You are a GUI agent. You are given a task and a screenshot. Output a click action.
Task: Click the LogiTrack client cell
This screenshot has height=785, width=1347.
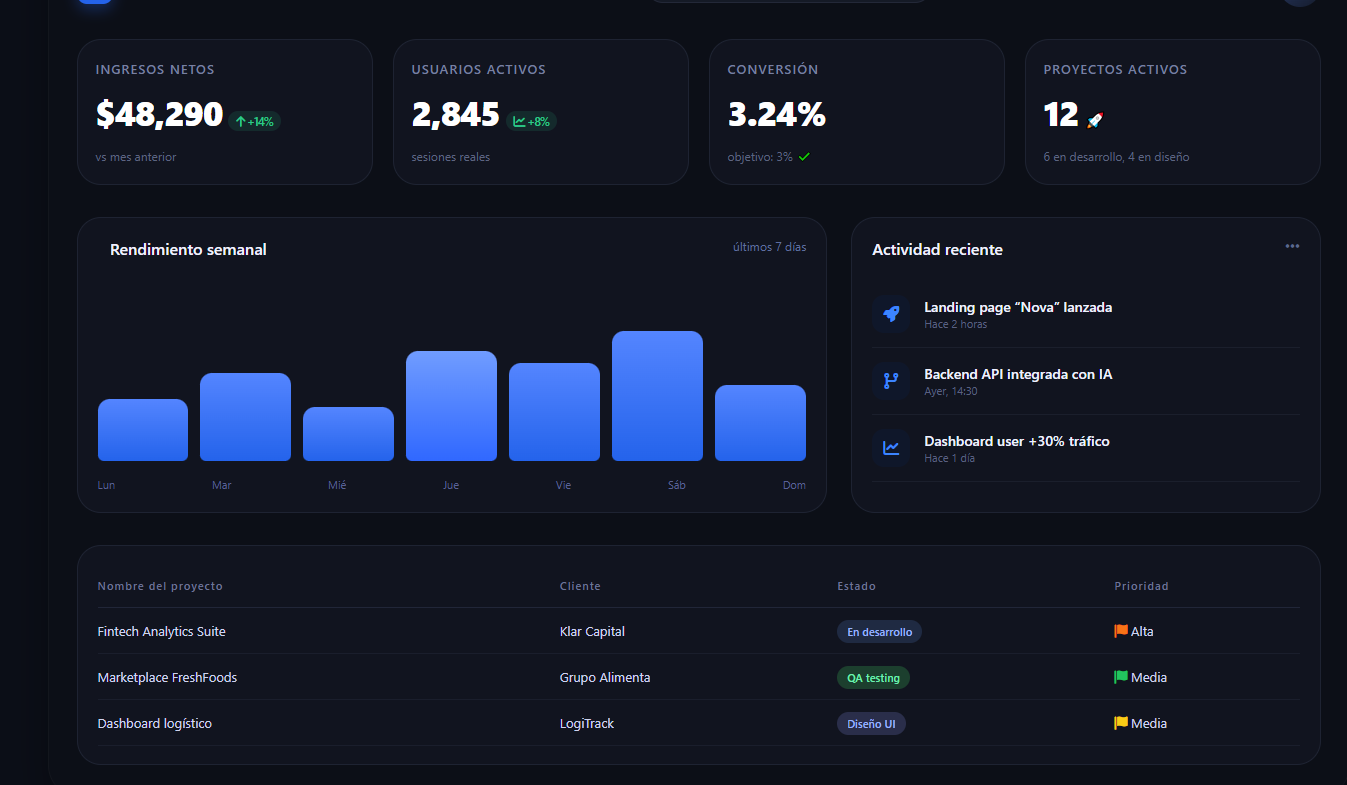(x=587, y=724)
